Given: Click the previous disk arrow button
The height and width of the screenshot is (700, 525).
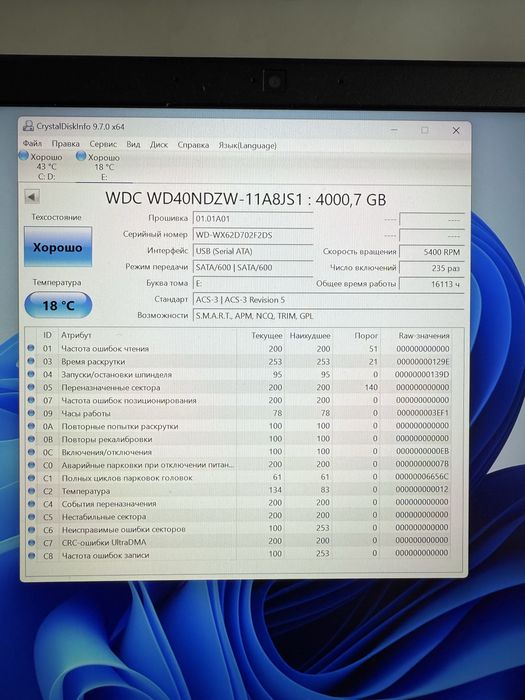Looking at the screenshot, I should pyautogui.click(x=32, y=196).
